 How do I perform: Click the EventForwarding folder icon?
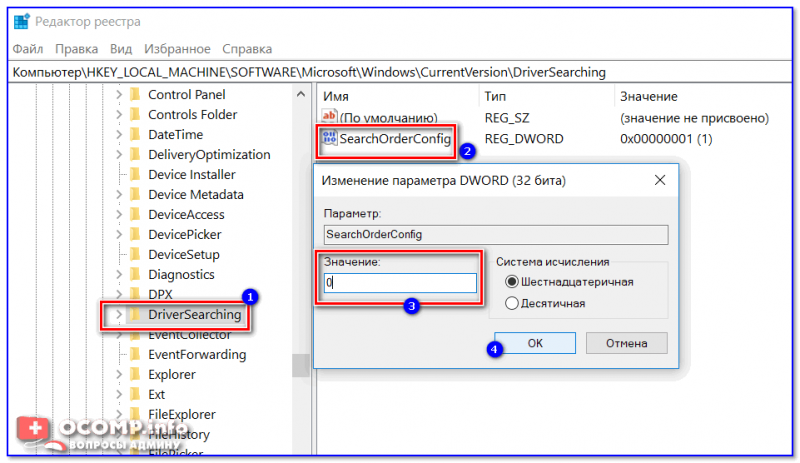(135, 354)
